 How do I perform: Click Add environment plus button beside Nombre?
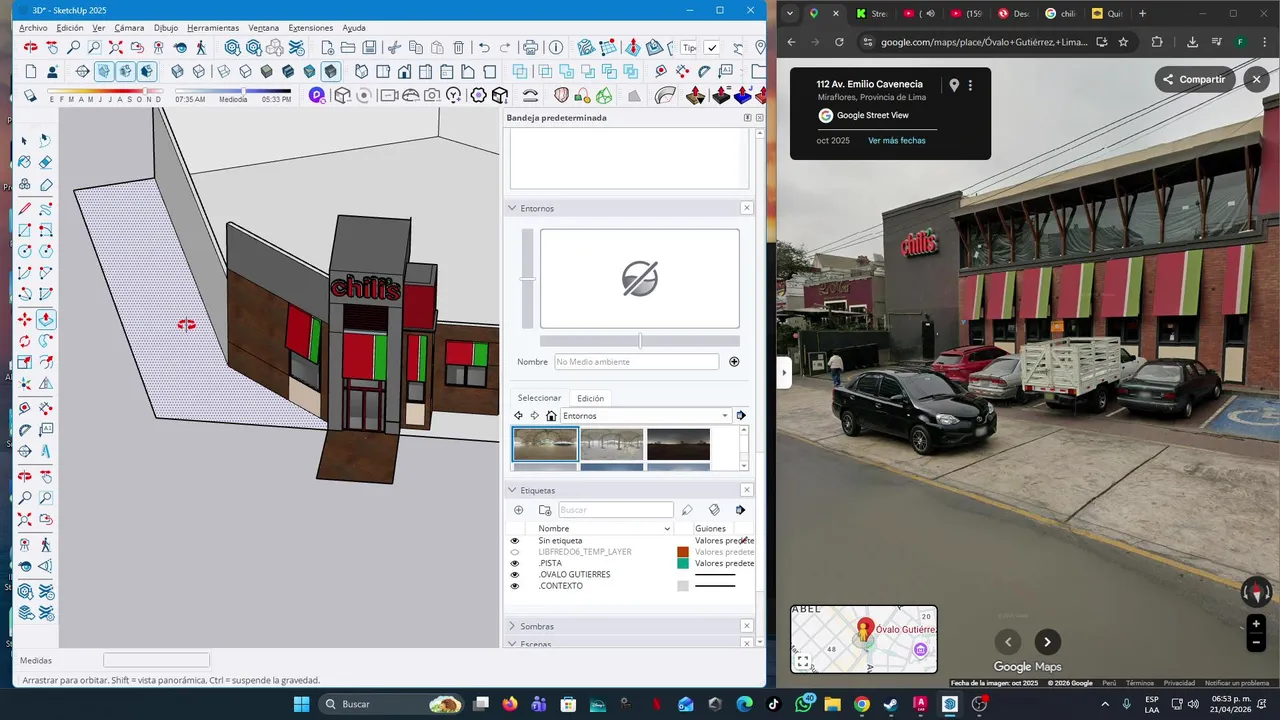pos(734,362)
